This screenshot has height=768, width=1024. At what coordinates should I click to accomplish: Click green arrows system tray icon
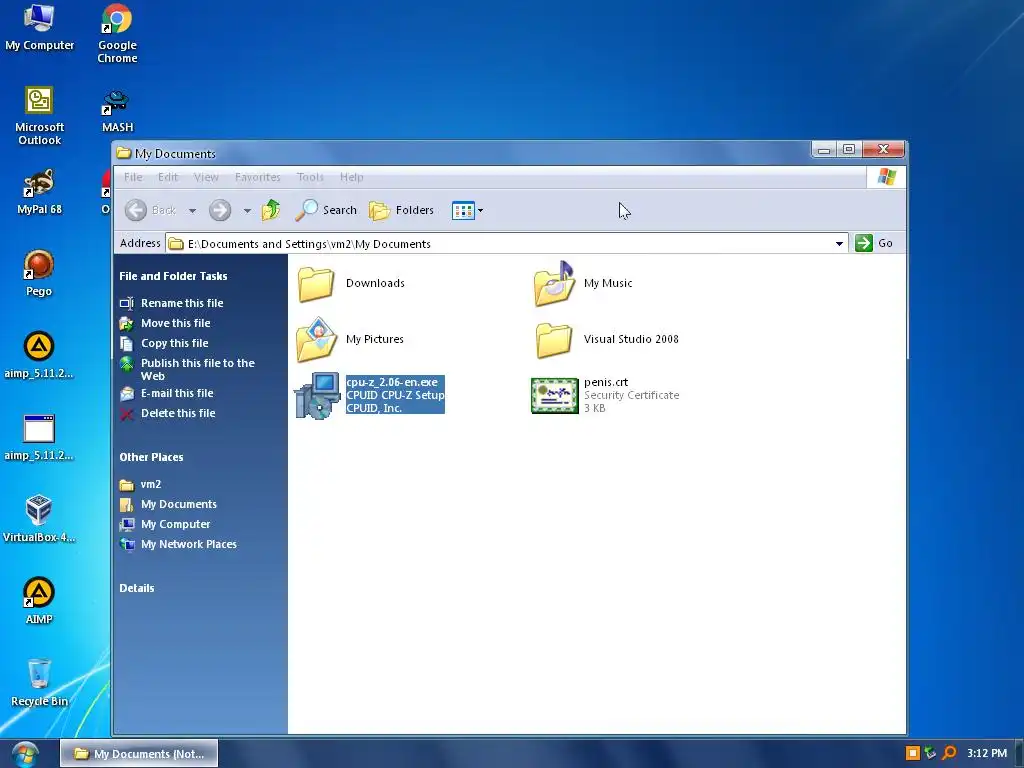click(931, 754)
